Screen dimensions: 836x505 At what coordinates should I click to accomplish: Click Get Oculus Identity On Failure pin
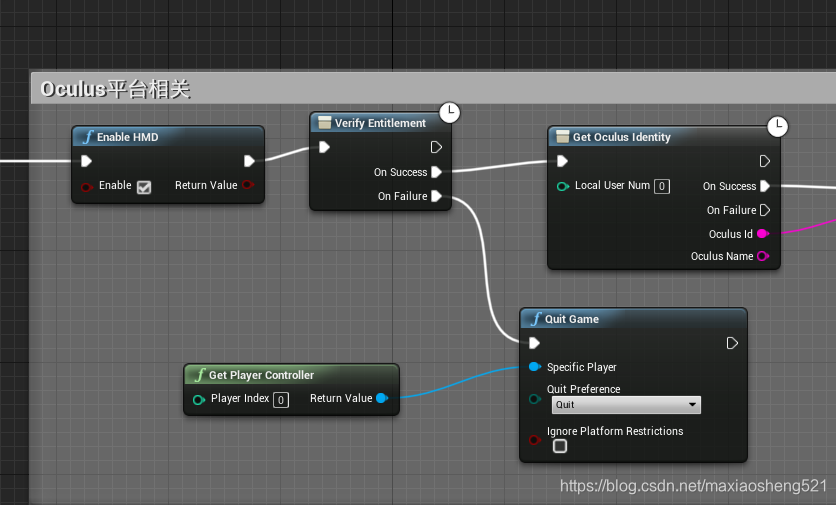pyautogui.click(x=765, y=210)
